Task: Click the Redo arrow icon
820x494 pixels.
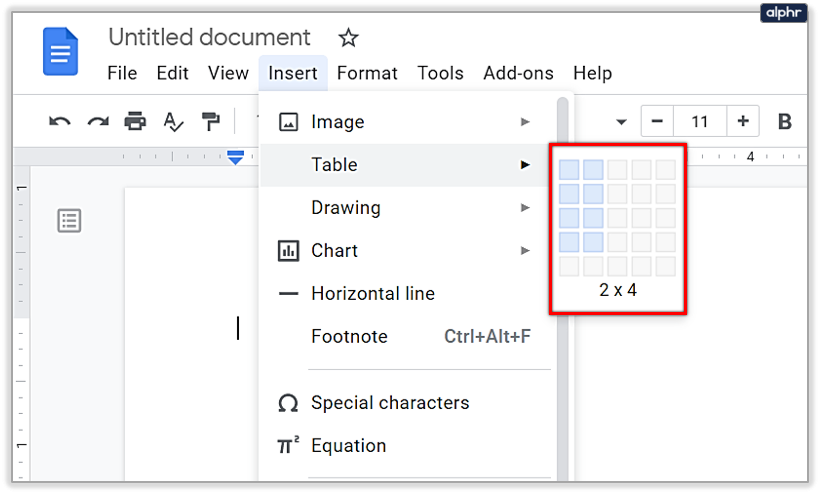Action: 97,122
